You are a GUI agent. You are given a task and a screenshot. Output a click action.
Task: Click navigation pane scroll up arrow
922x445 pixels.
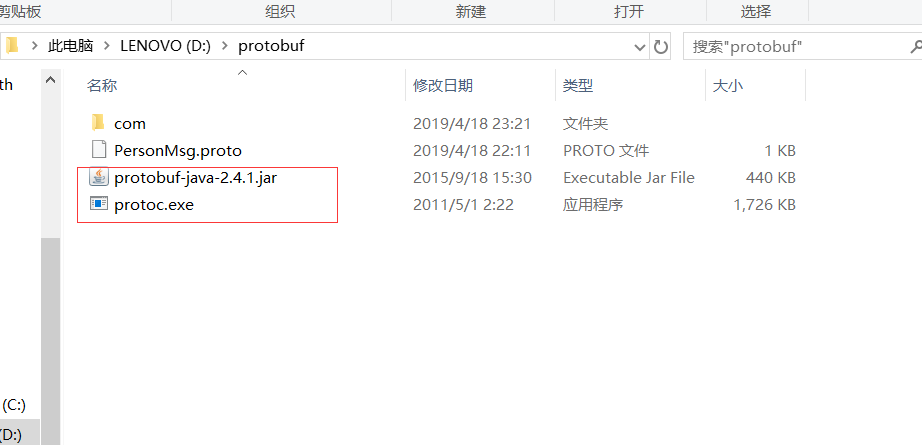click(51, 81)
